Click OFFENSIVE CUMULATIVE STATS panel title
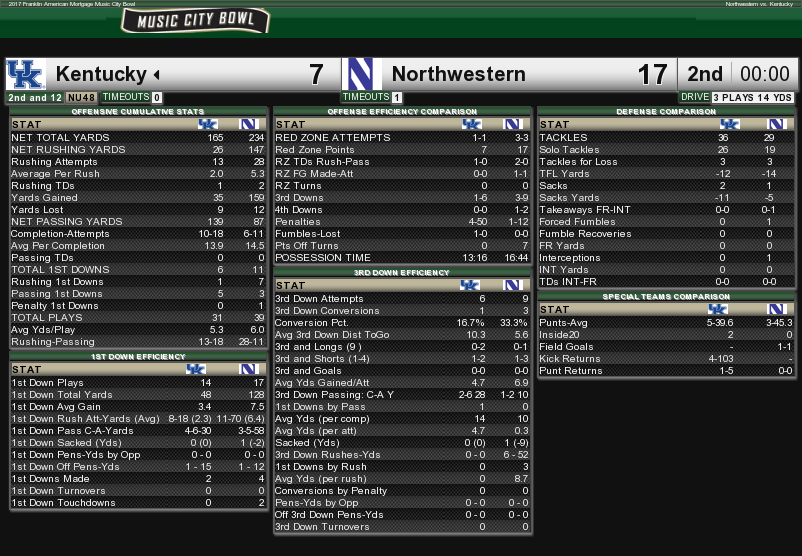Image resolution: width=802 pixels, height=556 pixels. [x=138, y=112]
